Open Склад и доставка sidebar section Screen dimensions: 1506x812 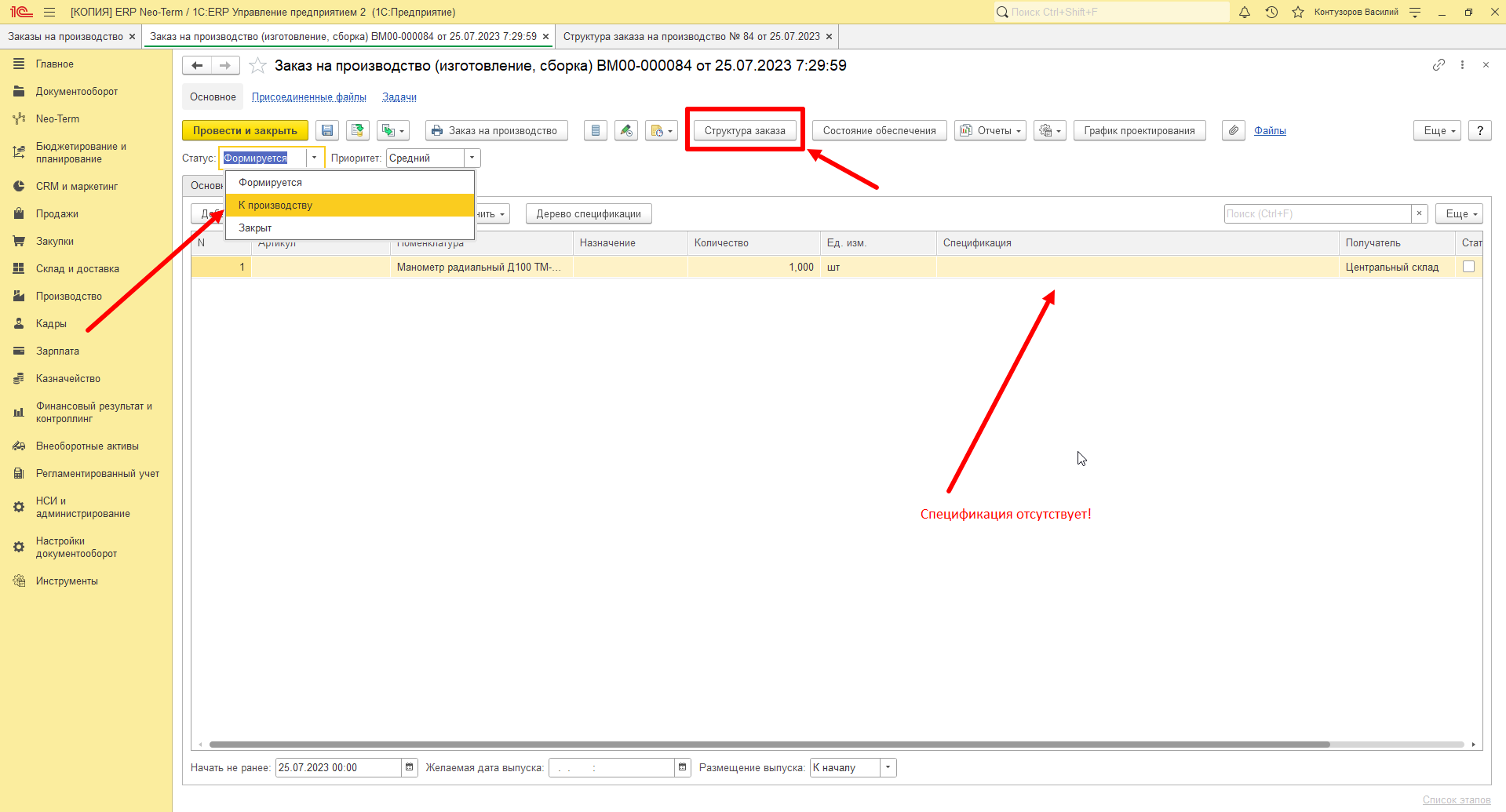[78, 269]
